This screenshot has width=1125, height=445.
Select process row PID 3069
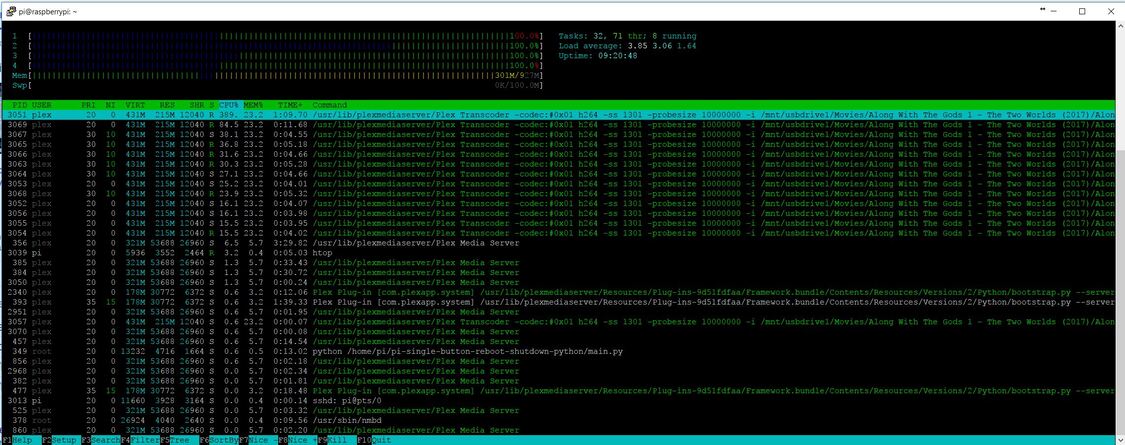(x=560, y=124)
